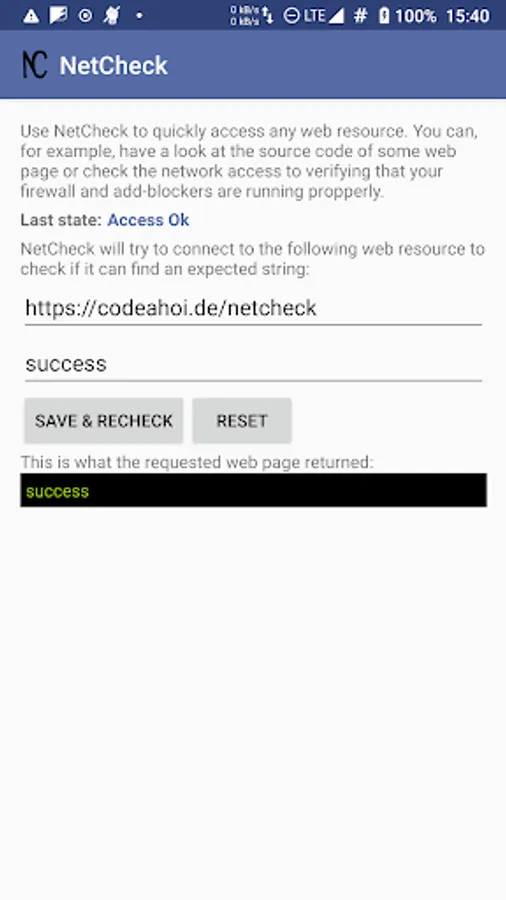Tap the network speed indicator

click(x=251, y=16)
